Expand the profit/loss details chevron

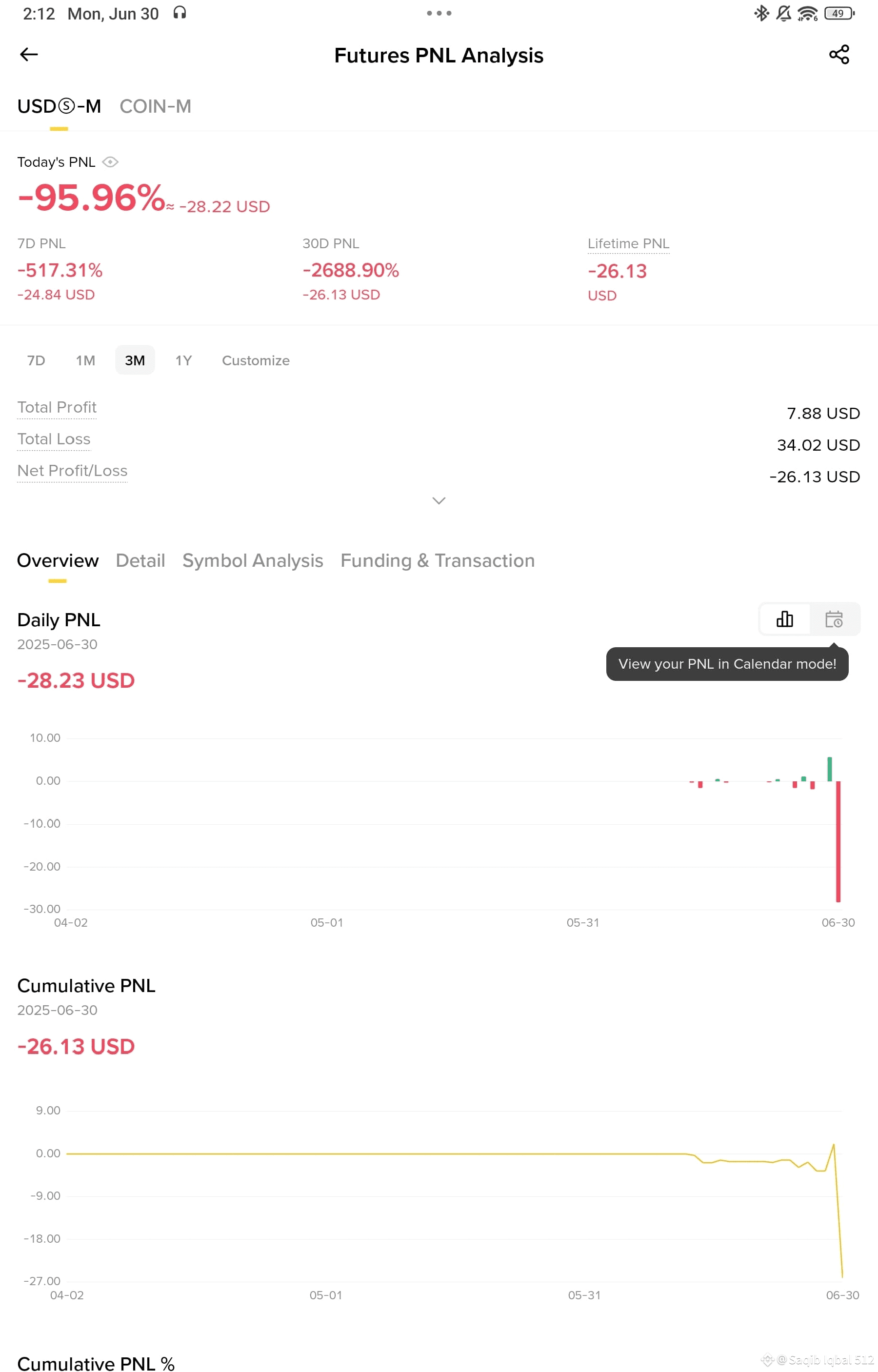tap(439, 500)
